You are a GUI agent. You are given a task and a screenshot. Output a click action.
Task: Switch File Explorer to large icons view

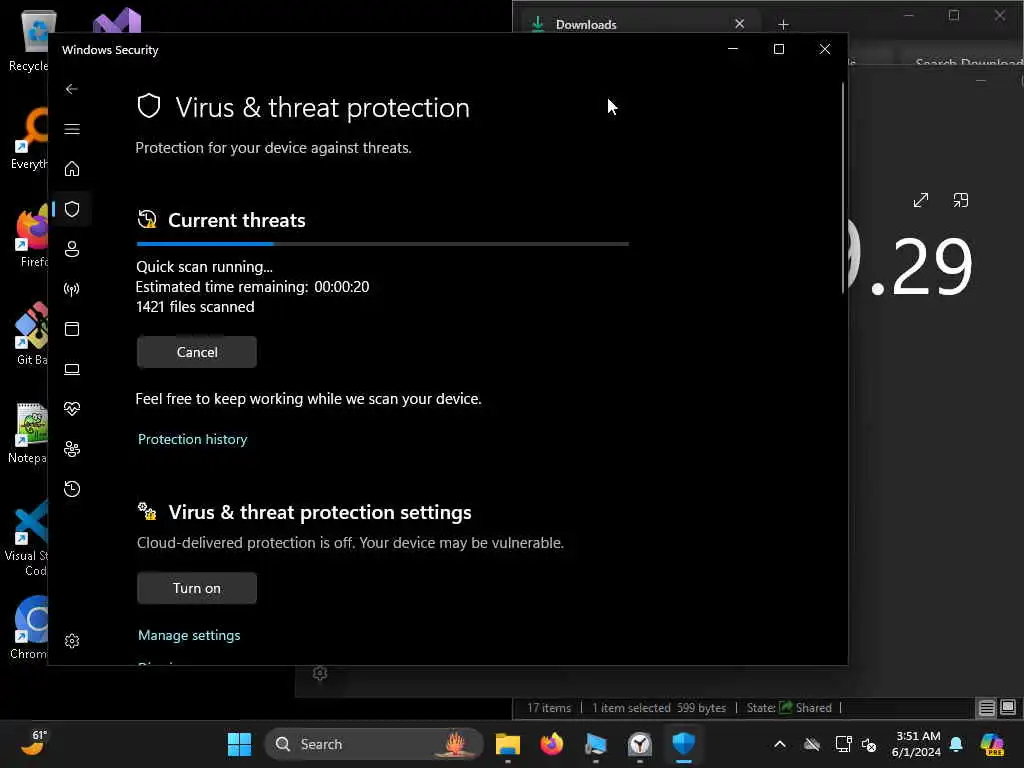point(1008,707)
